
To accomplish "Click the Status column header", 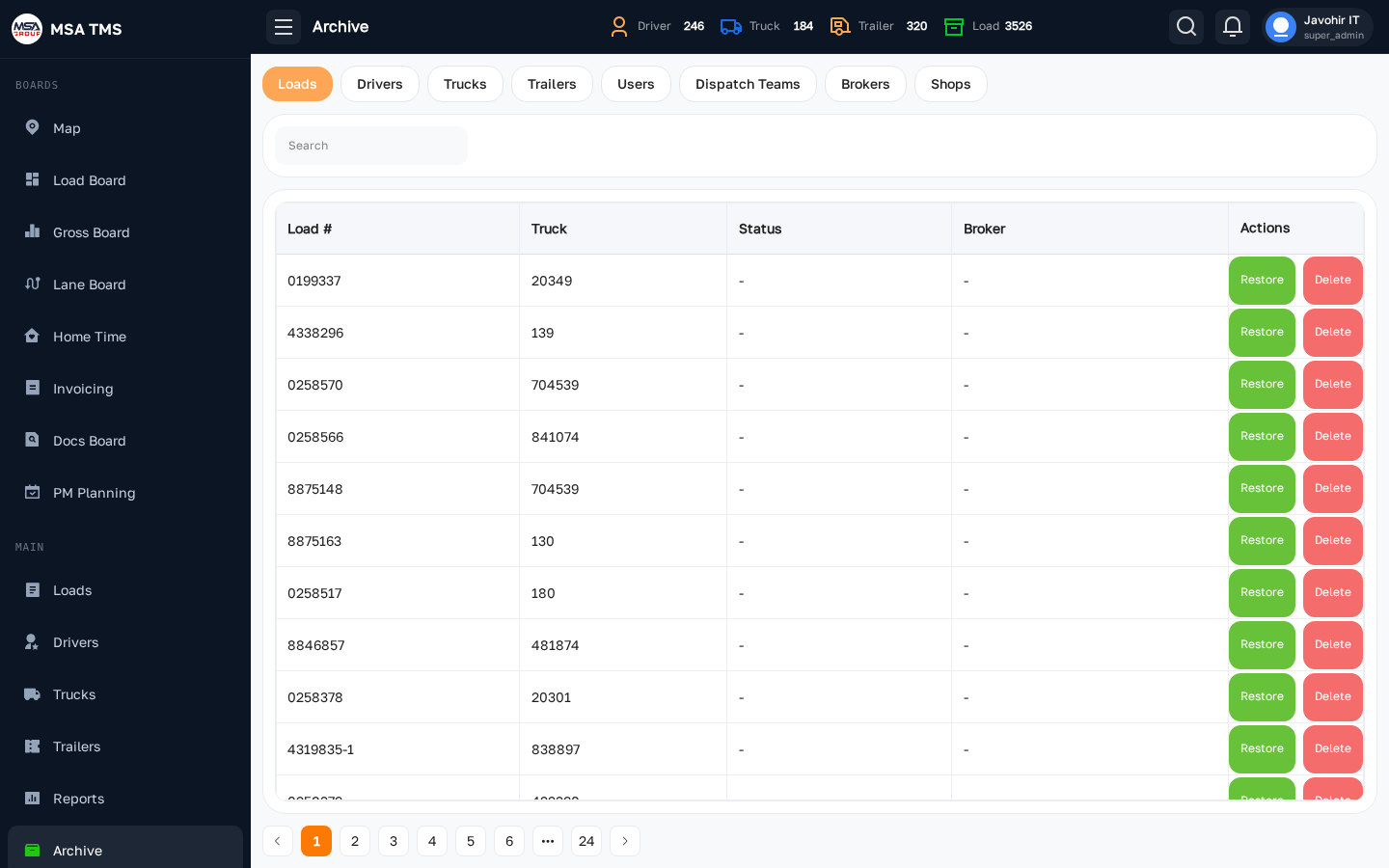I will tap(839, 229).
